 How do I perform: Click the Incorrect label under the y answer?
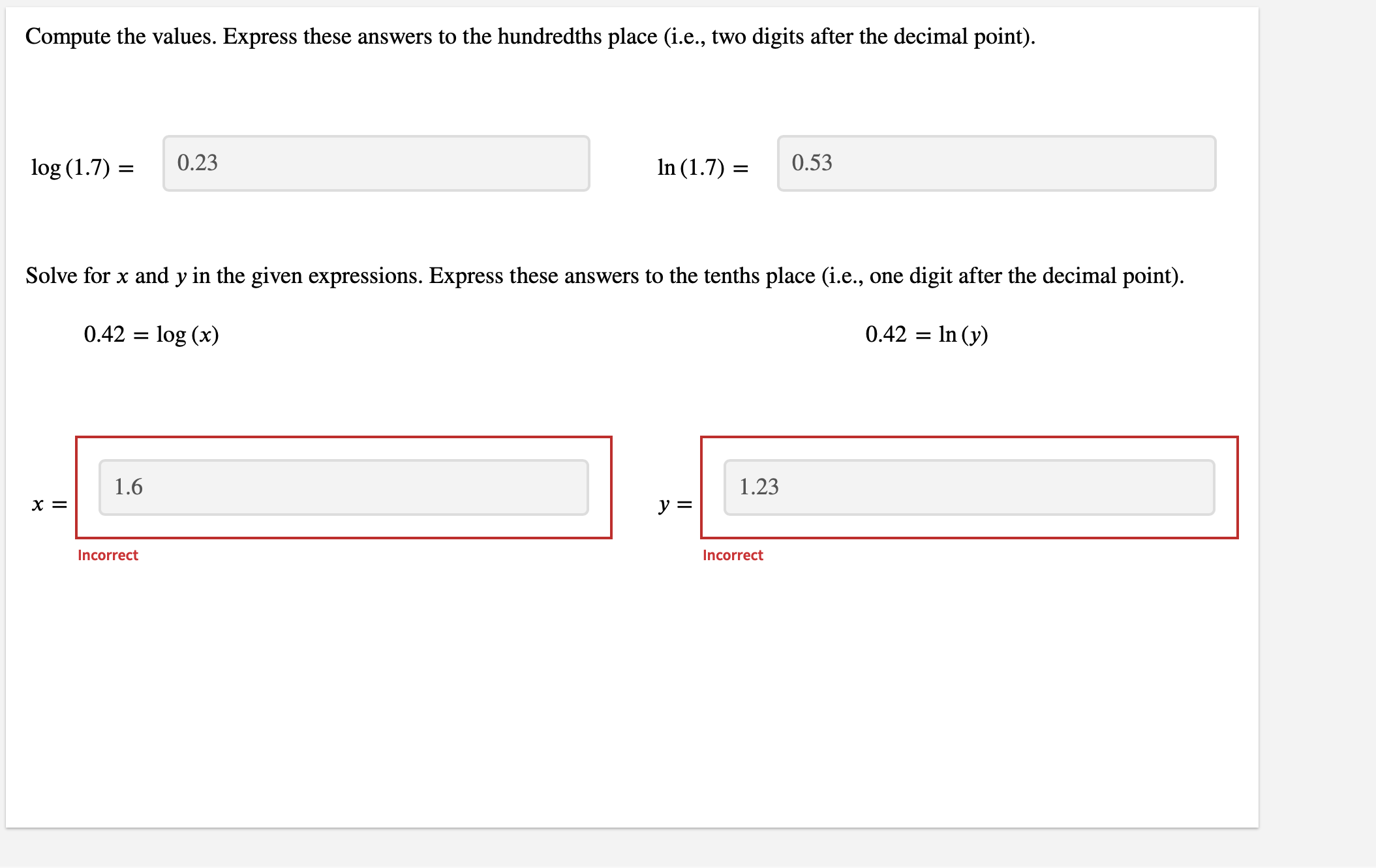[733, 555]
